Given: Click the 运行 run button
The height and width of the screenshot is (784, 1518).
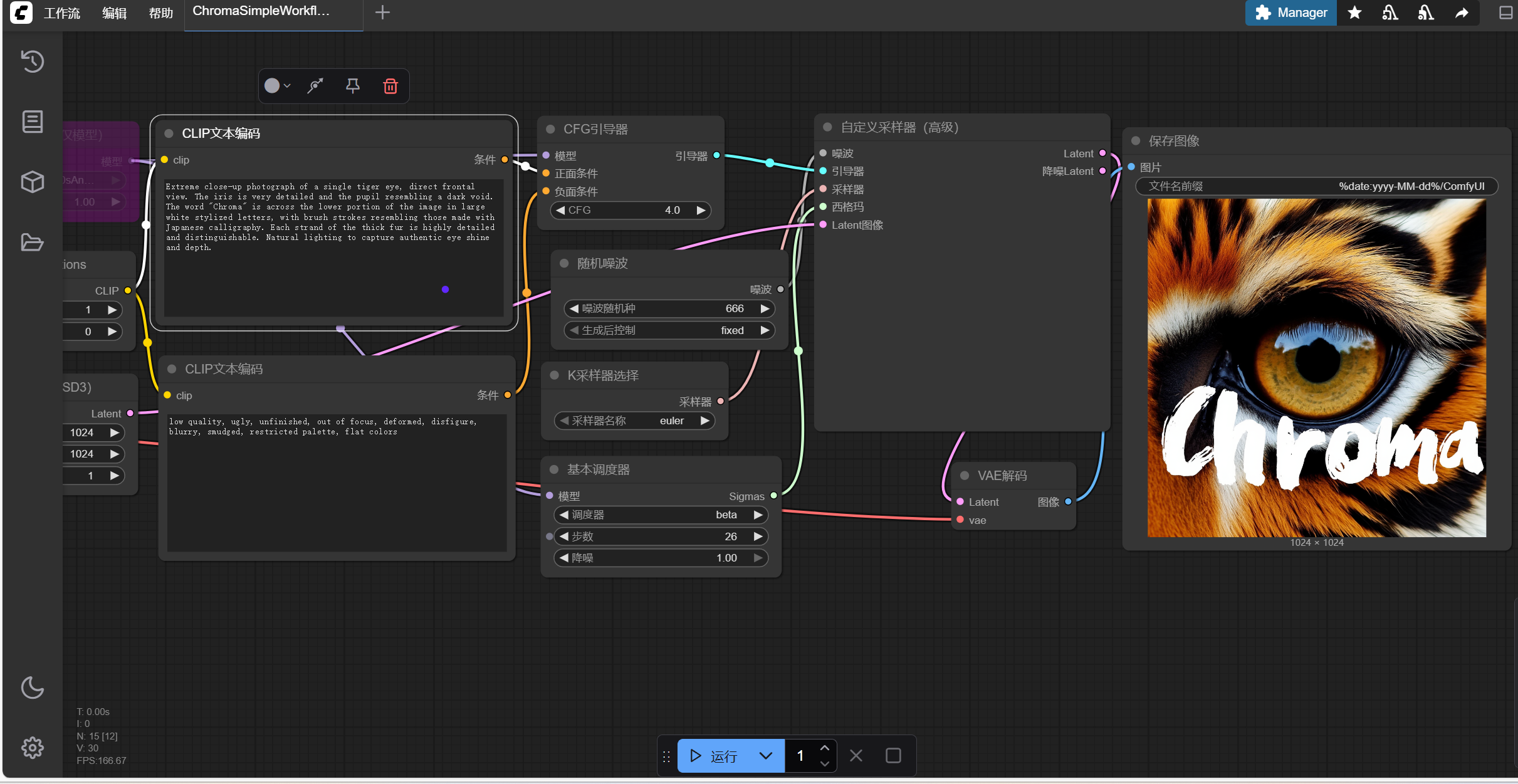Looking at the screenshot, I should pyautogui.click(x=715, y=756).
